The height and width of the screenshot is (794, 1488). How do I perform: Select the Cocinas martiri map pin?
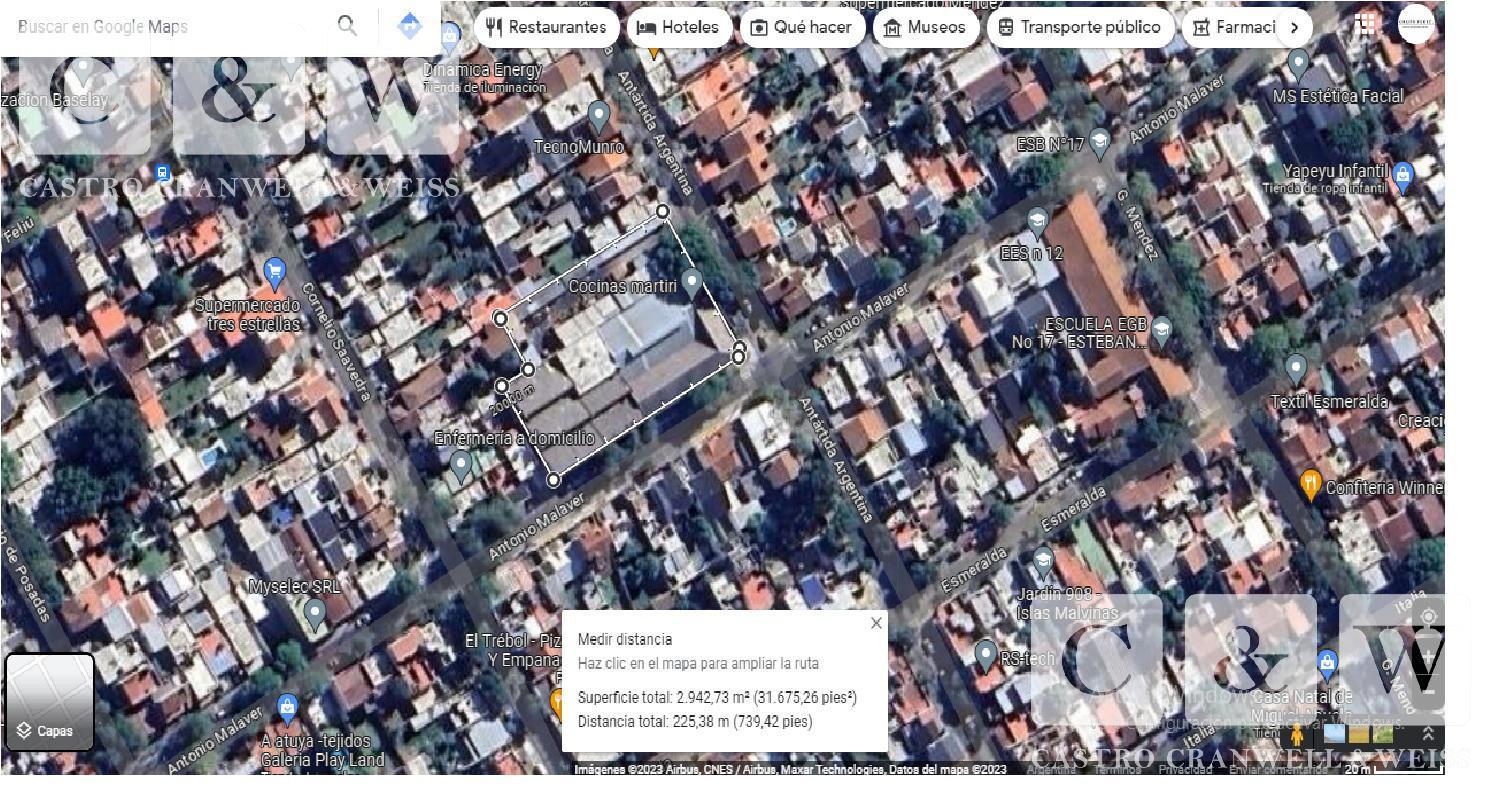[691, 282]
